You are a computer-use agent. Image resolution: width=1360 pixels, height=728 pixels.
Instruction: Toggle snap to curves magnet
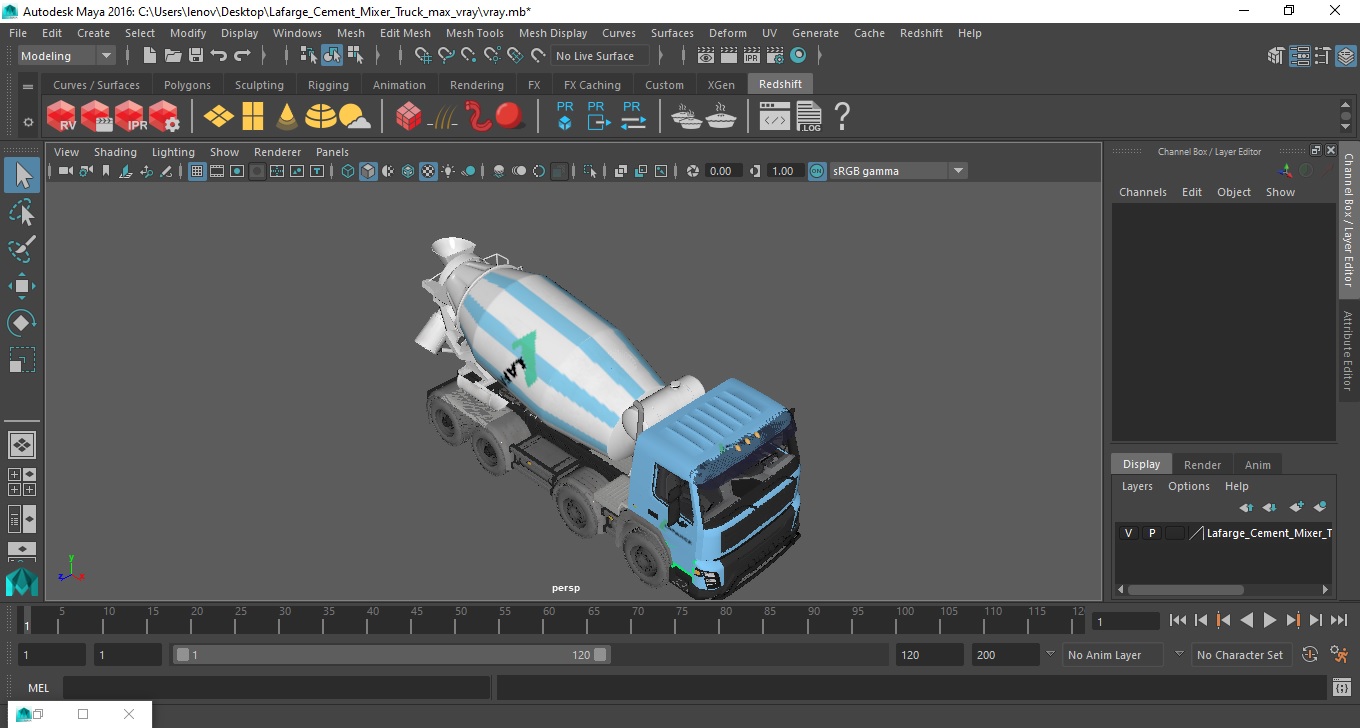[446, 56]
